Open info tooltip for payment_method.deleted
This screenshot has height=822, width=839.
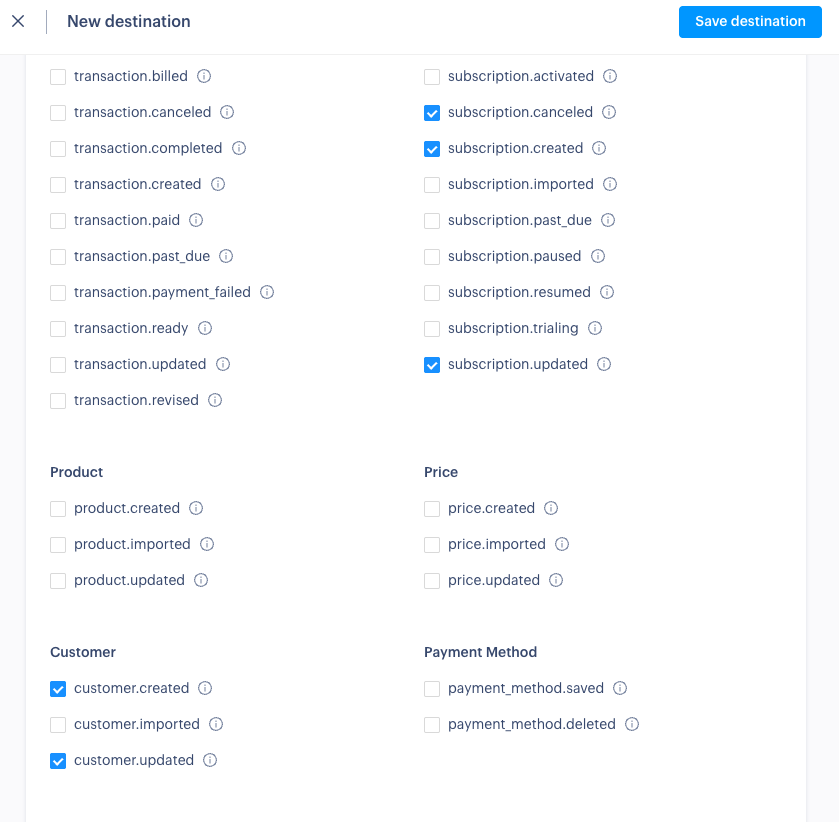click(x=632, y=724)
